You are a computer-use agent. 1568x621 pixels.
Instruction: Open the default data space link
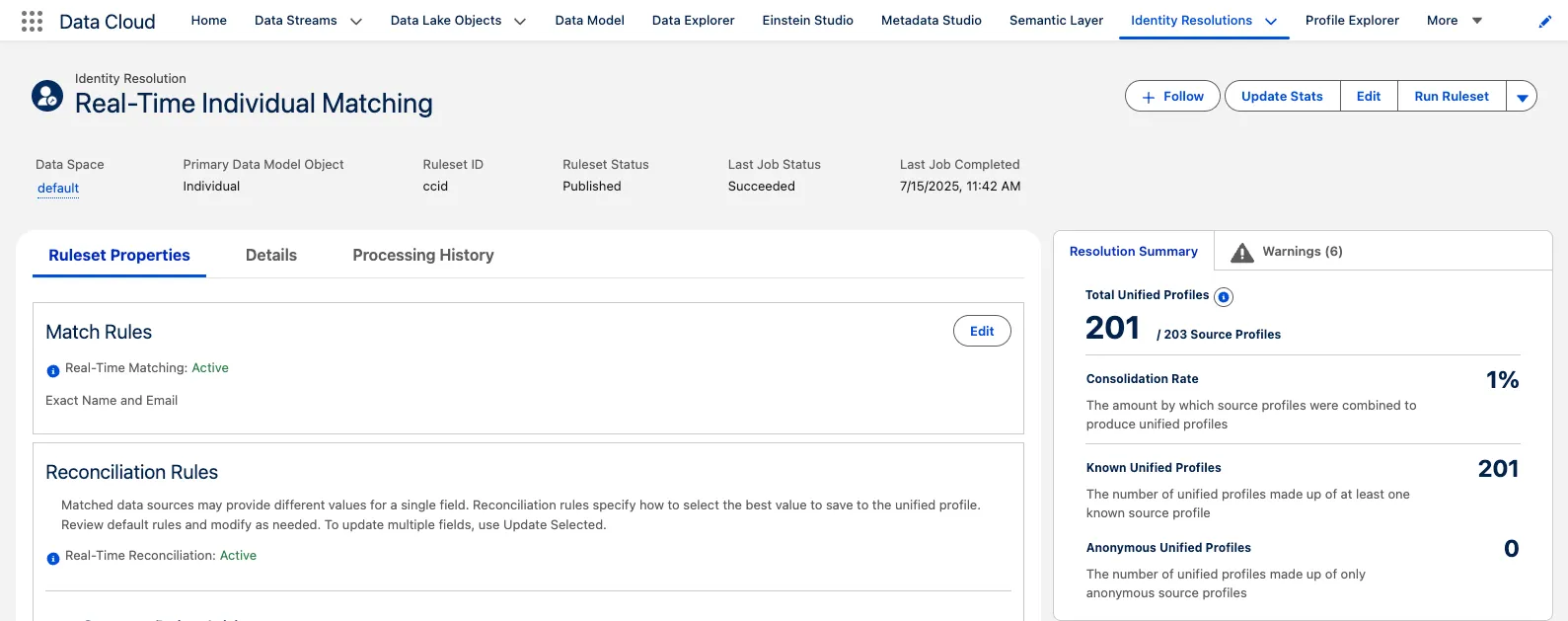(58, 188)
